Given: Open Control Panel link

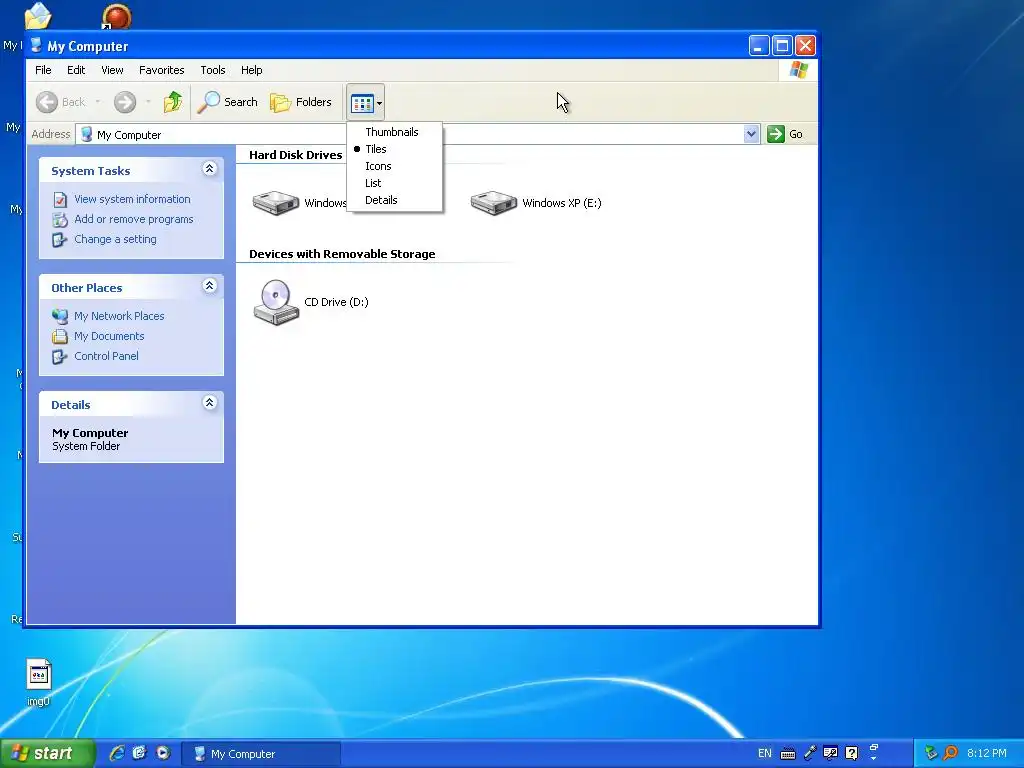Looking at the screenshot, I should [x=106, y=356].
